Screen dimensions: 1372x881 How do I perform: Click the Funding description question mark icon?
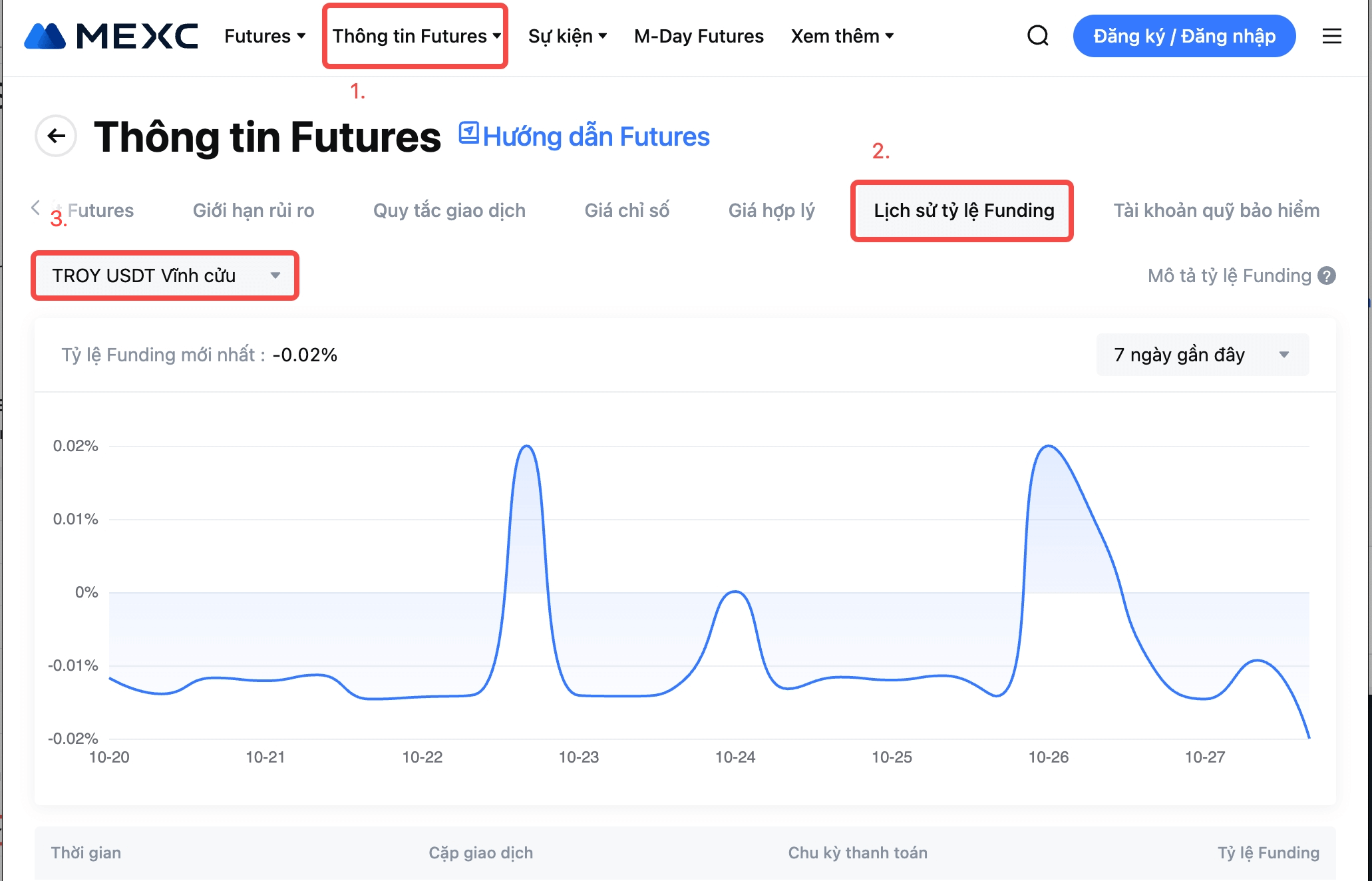coord(1327,275)
